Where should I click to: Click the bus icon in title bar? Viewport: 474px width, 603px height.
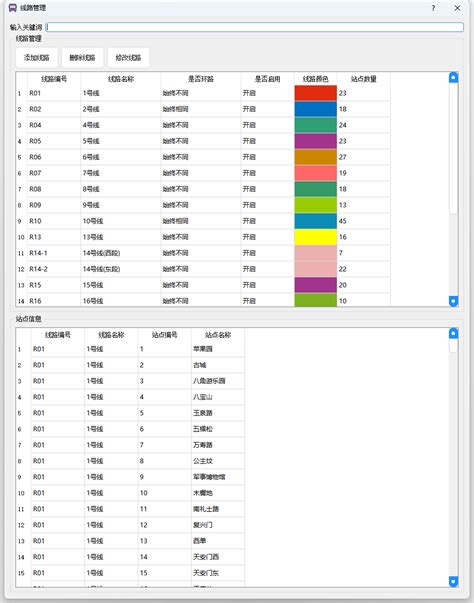12,8
